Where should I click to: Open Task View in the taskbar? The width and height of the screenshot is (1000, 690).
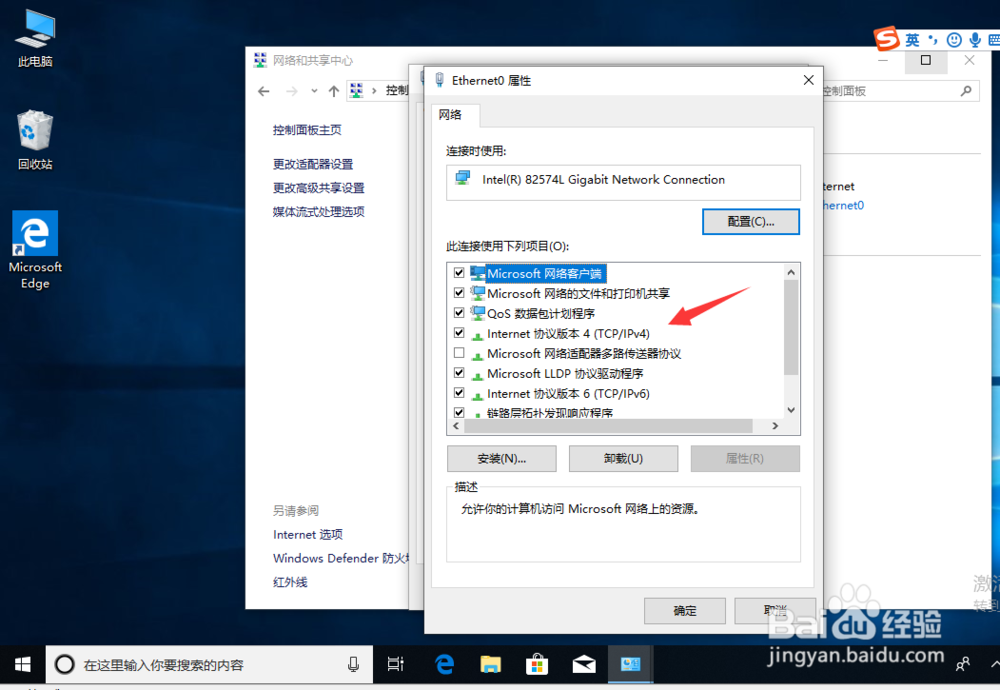[395, 664]
